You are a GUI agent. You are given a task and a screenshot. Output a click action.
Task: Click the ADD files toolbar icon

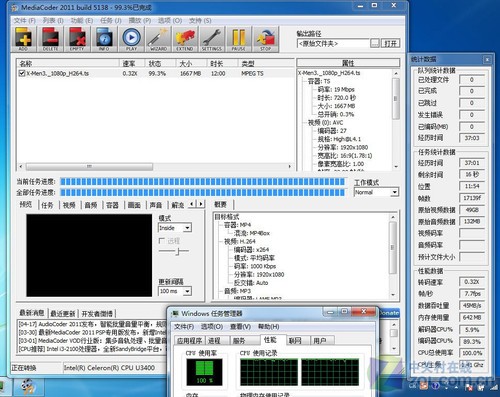[23, 39]
